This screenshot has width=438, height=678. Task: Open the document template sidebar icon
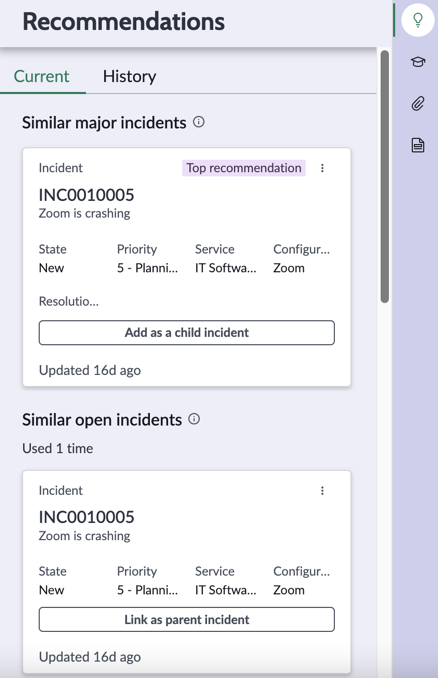(418, 145)
